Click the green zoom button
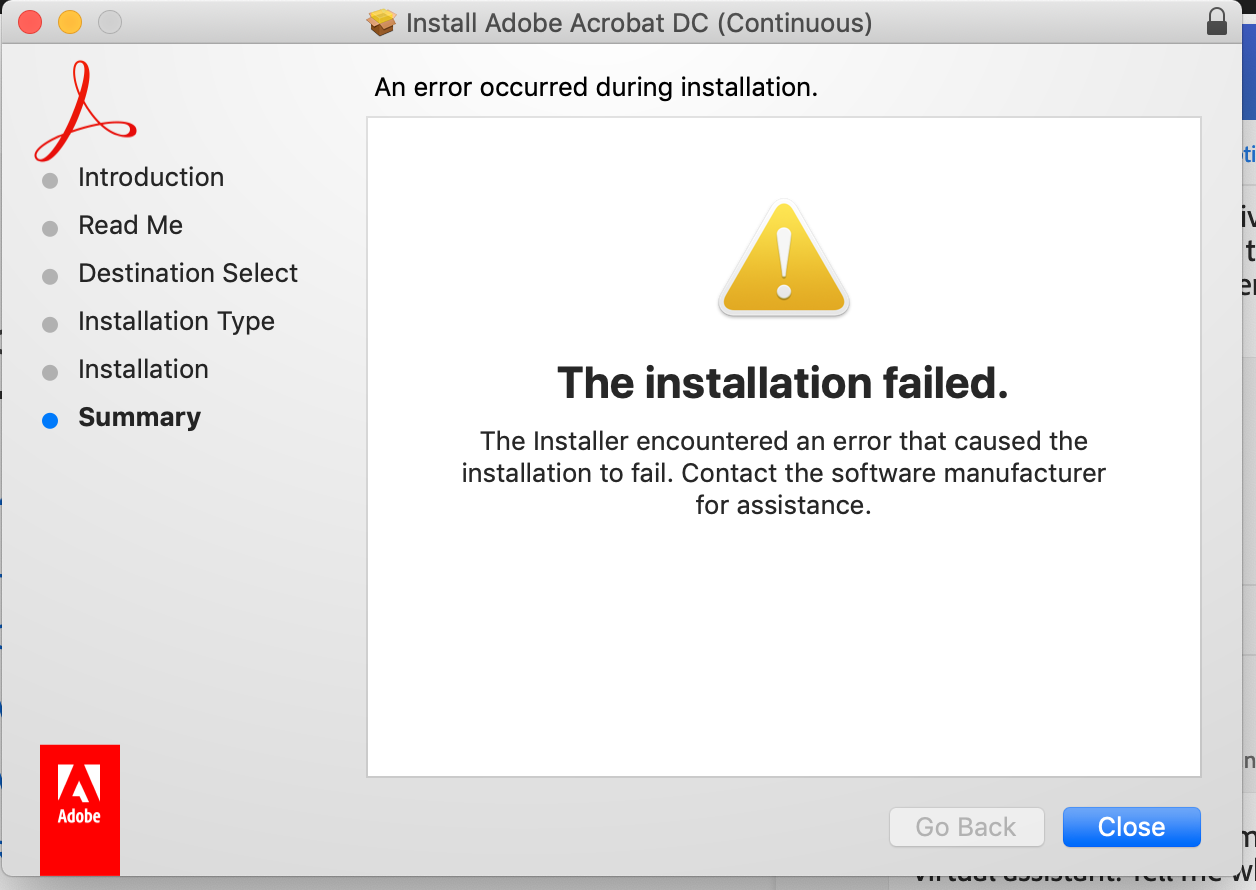1256x890 pixels. coord(108,21)
